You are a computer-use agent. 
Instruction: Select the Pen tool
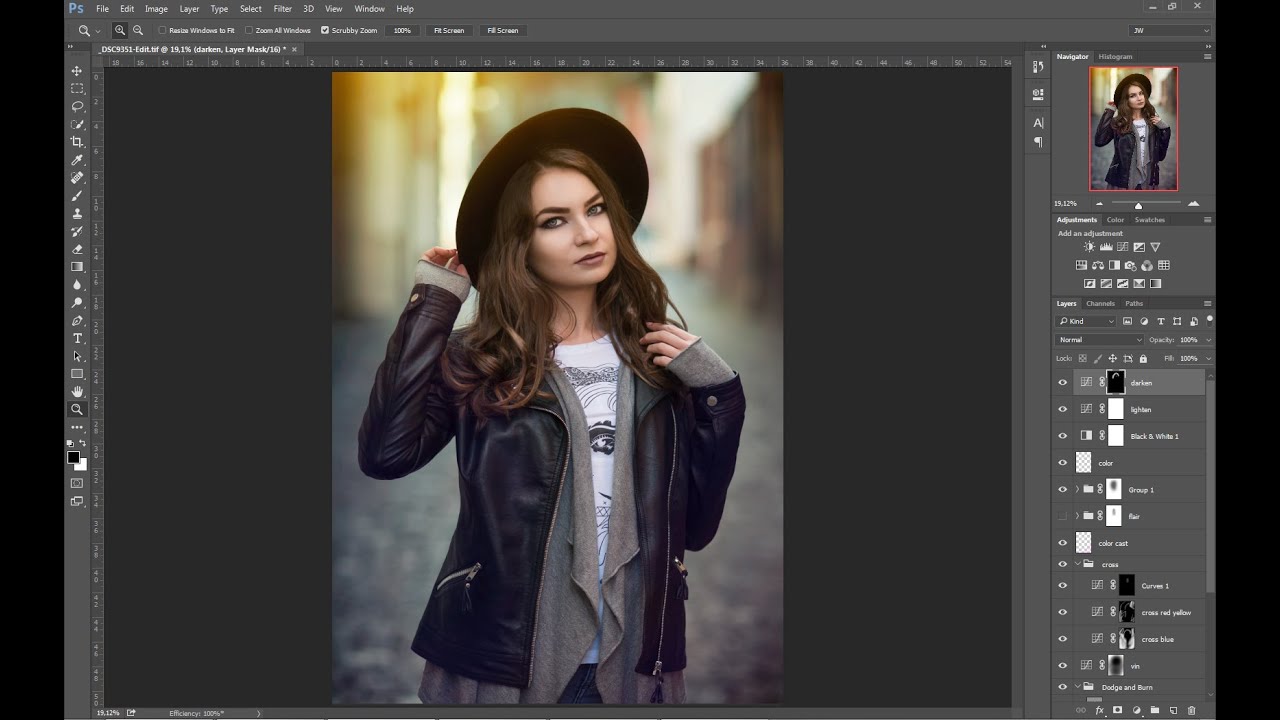tap(77, 321)
